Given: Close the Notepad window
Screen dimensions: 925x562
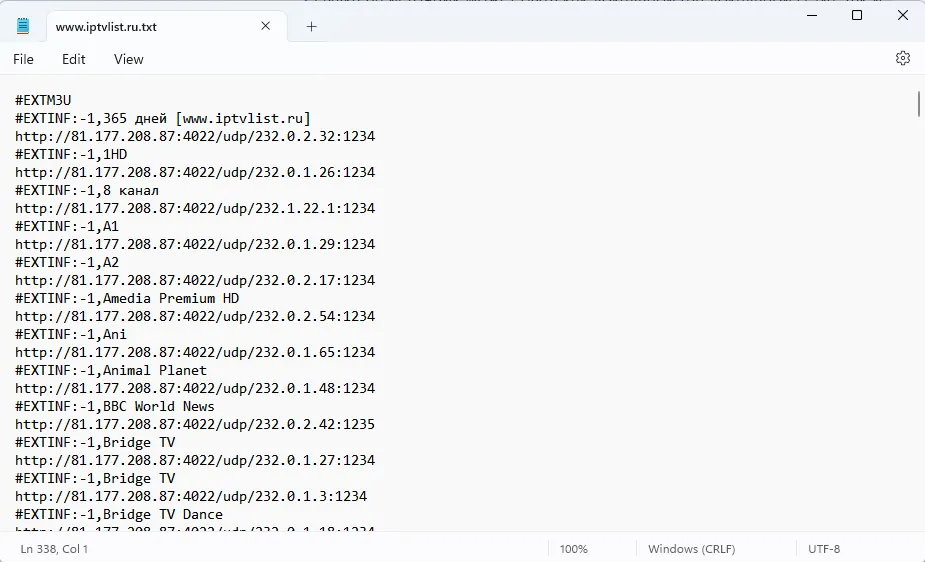Looking at the screenshot, I should [903, 15].
